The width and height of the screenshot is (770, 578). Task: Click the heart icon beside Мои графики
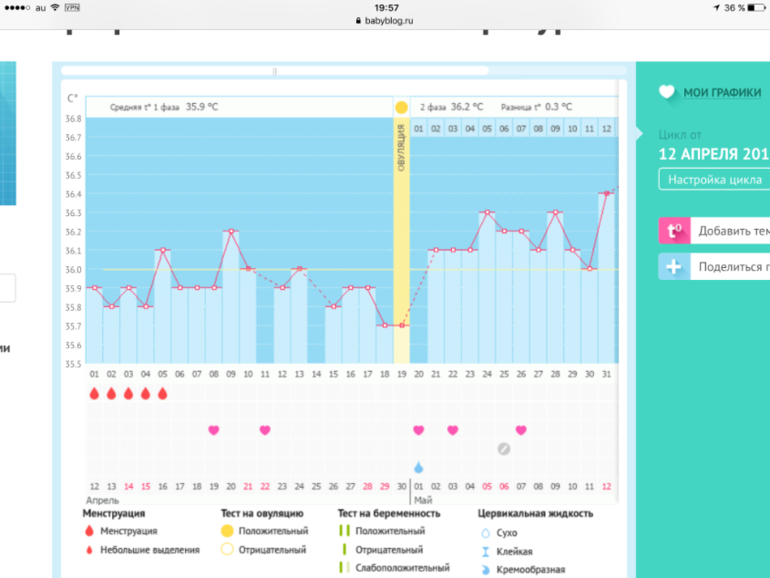tap(666, 93)
